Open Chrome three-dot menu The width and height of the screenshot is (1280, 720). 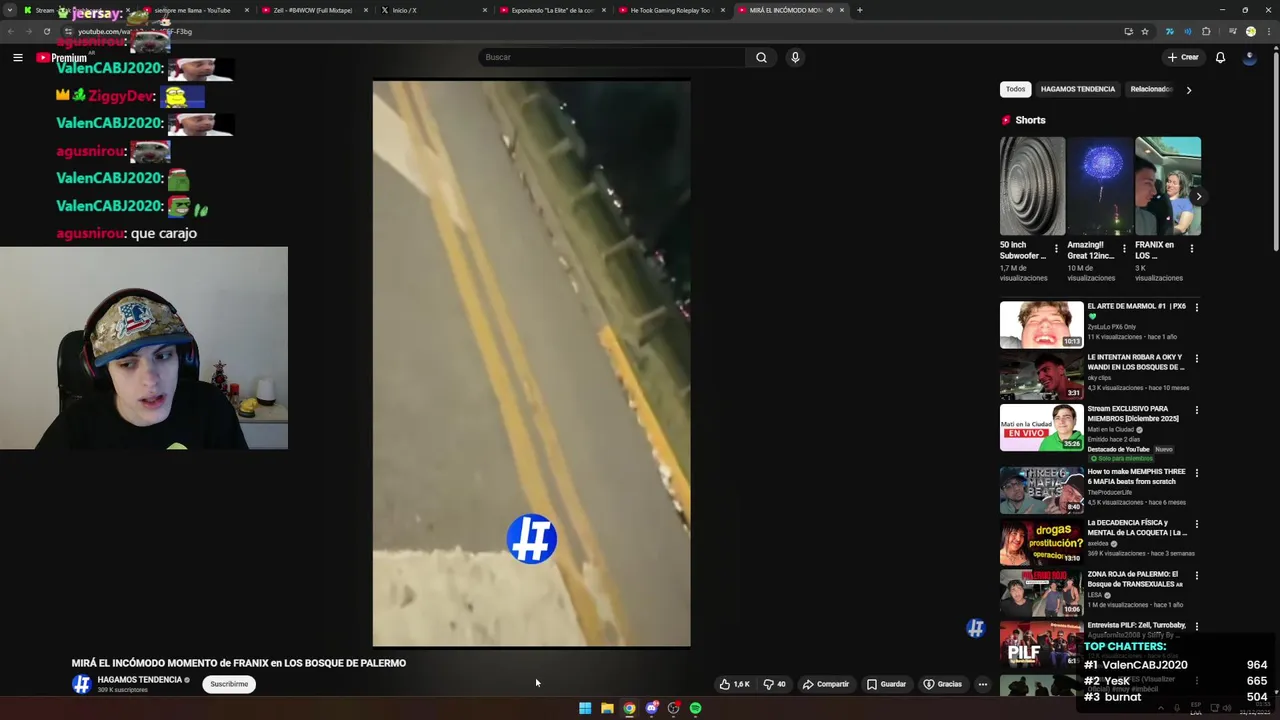point(1270,31)
